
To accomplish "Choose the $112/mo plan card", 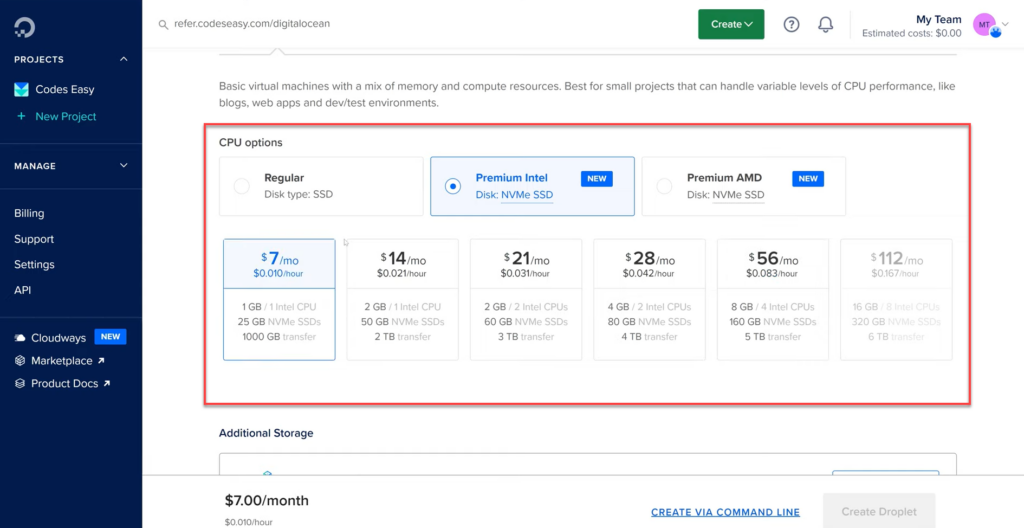I will [896, 299].
